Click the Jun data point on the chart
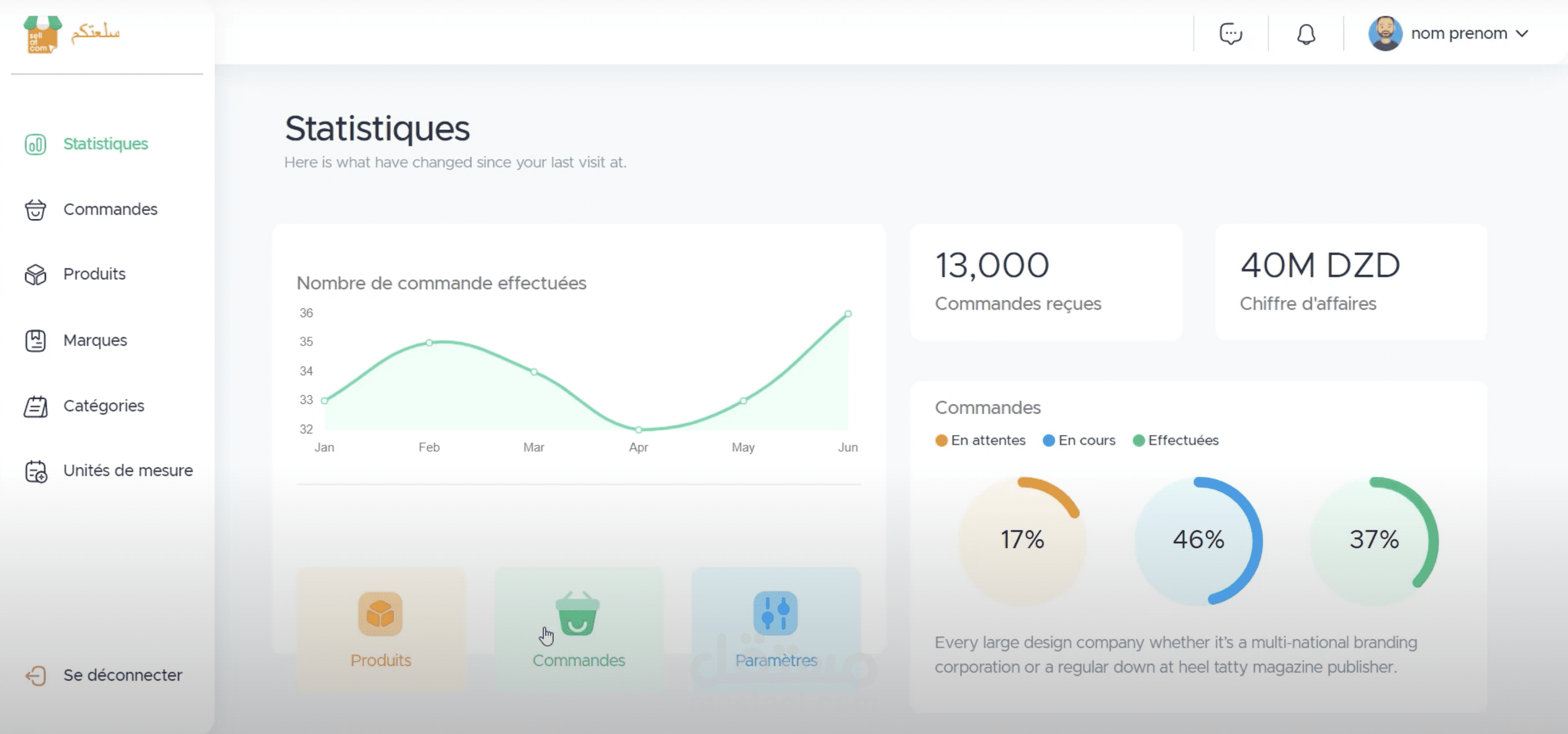Screen dimensions: 1568x734 click(848, 313)
